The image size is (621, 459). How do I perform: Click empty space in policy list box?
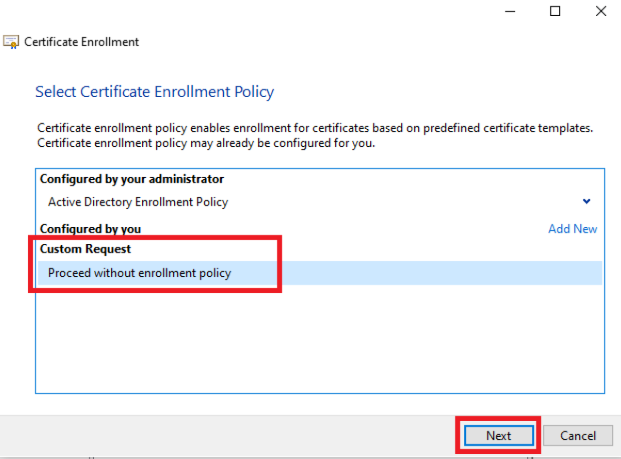(x=320, y=339)
